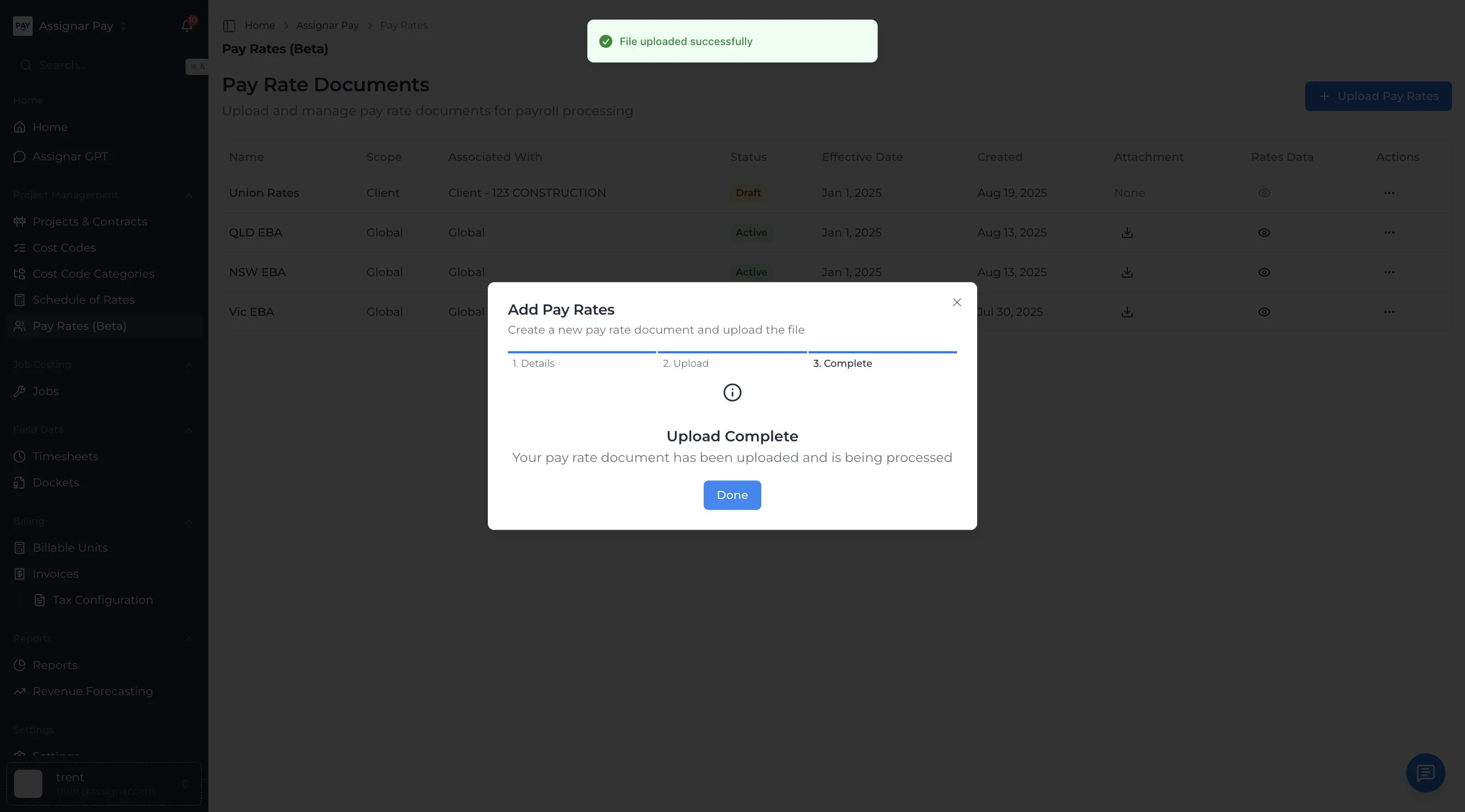The height and width of the screenshot is (812, 1465).
Task: Open actions menu for NSW EBA
Action: click(1389, 272)
